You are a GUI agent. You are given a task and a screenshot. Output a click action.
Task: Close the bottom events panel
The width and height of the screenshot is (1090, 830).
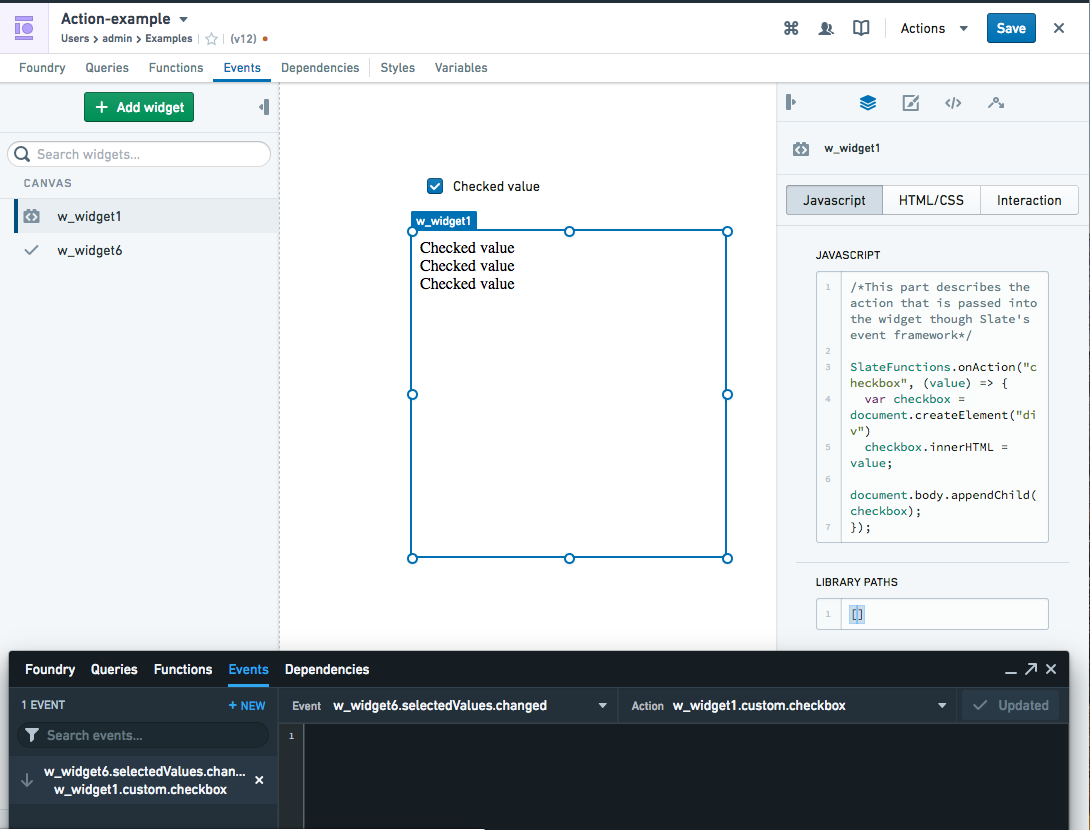(1051, 669)
